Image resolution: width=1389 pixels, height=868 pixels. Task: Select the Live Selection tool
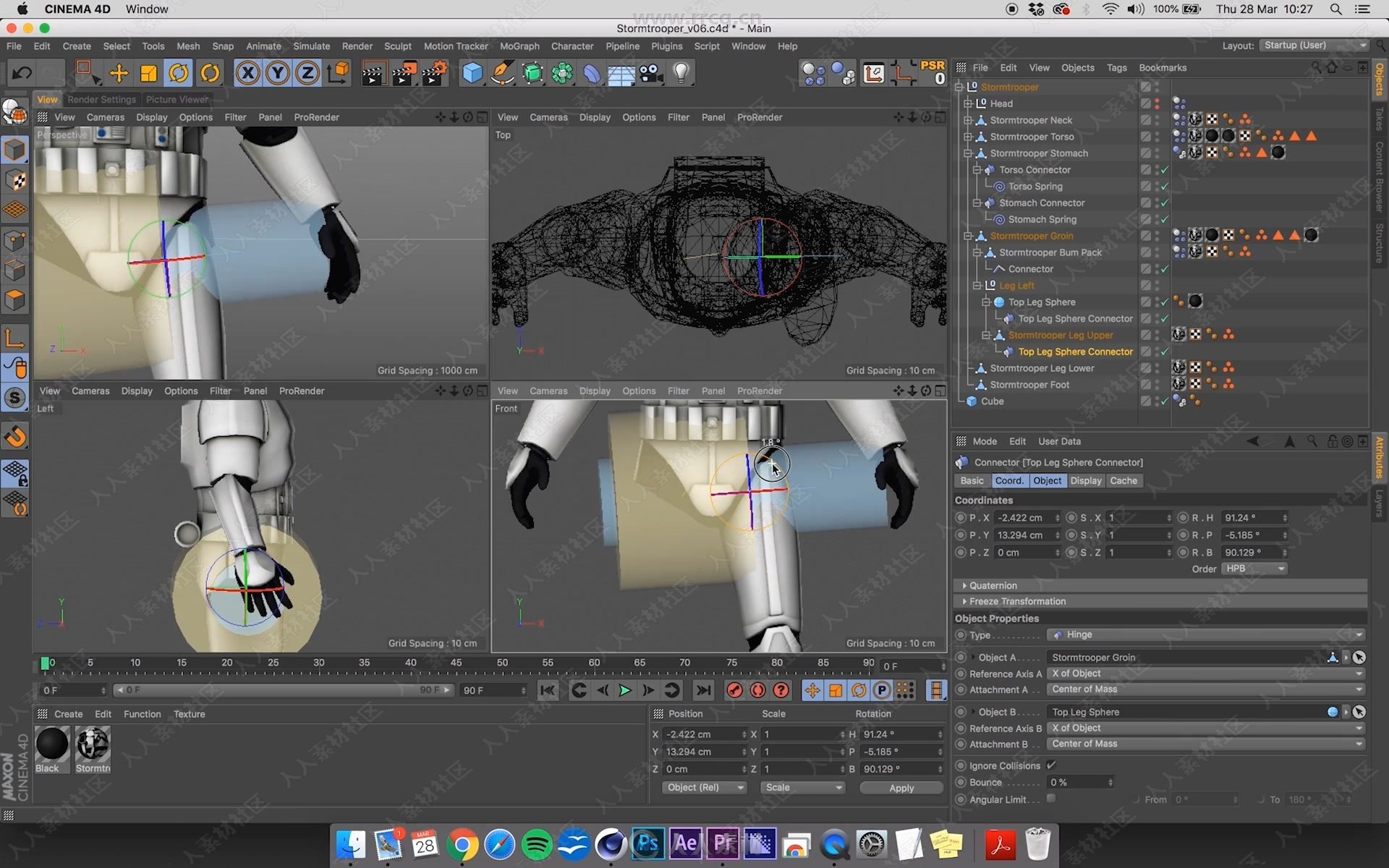pyautogui.click(x=87, y=72)
